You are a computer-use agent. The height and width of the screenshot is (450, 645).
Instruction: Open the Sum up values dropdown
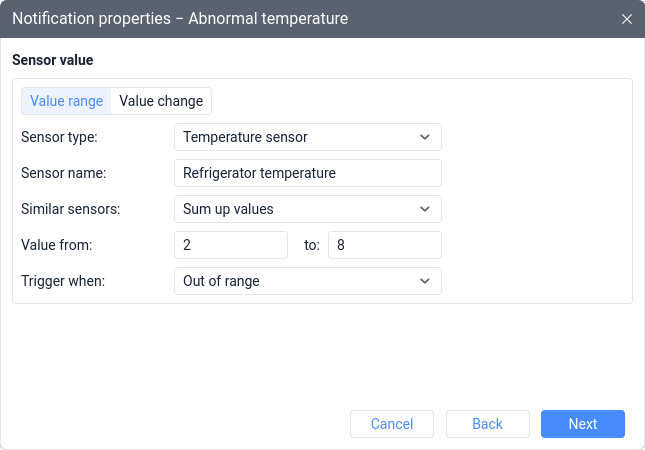(308, 209)
